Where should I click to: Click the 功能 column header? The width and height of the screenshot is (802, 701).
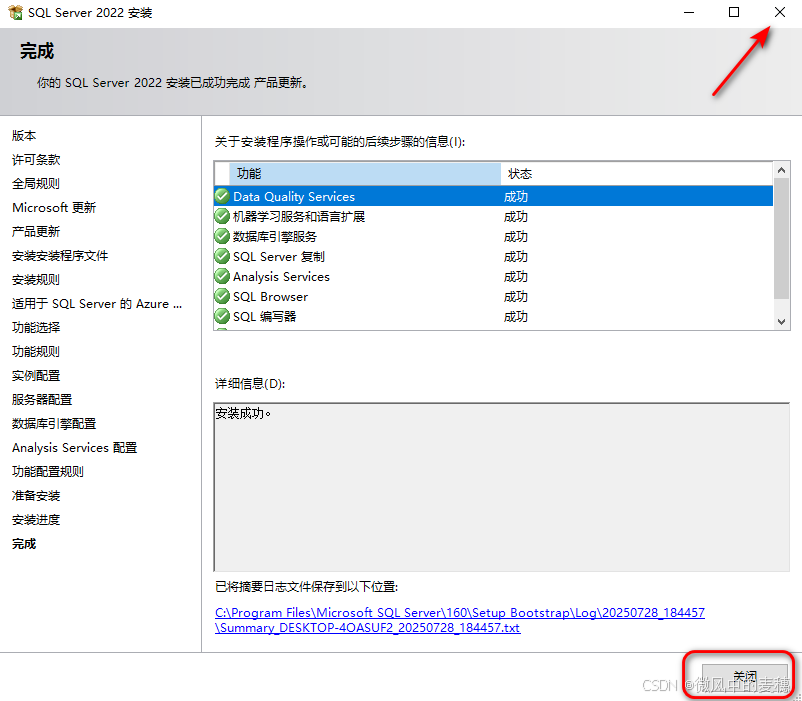click(365, 174)
